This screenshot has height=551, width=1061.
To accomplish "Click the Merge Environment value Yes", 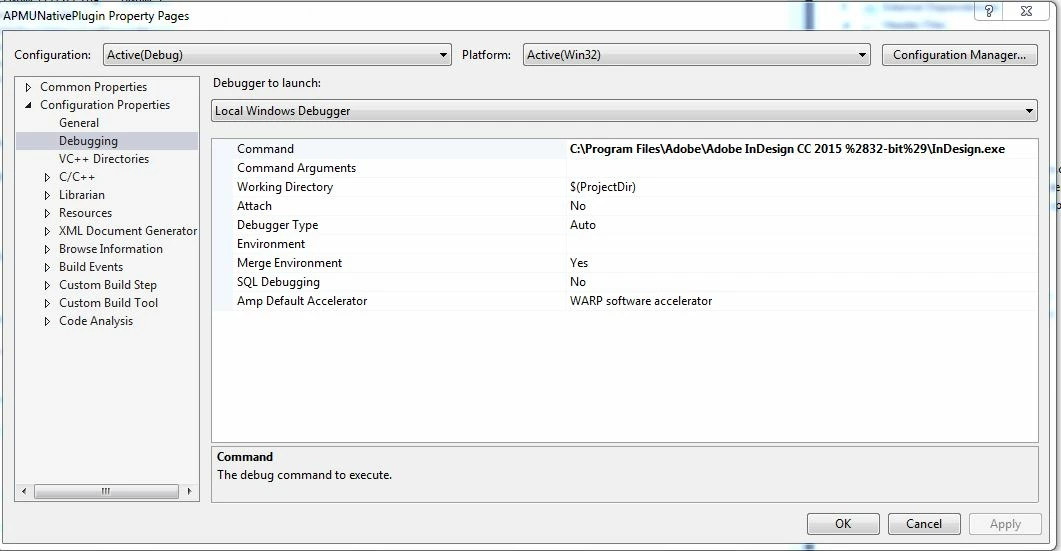I will [x=579, y=263].
